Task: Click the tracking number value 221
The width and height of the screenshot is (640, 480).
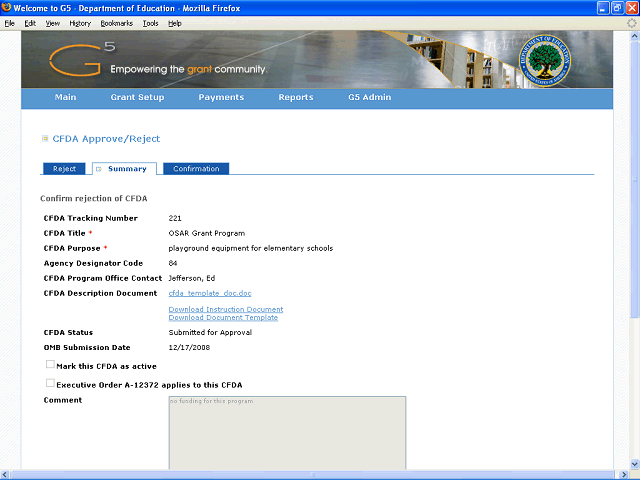Action: tap(175, 218)
